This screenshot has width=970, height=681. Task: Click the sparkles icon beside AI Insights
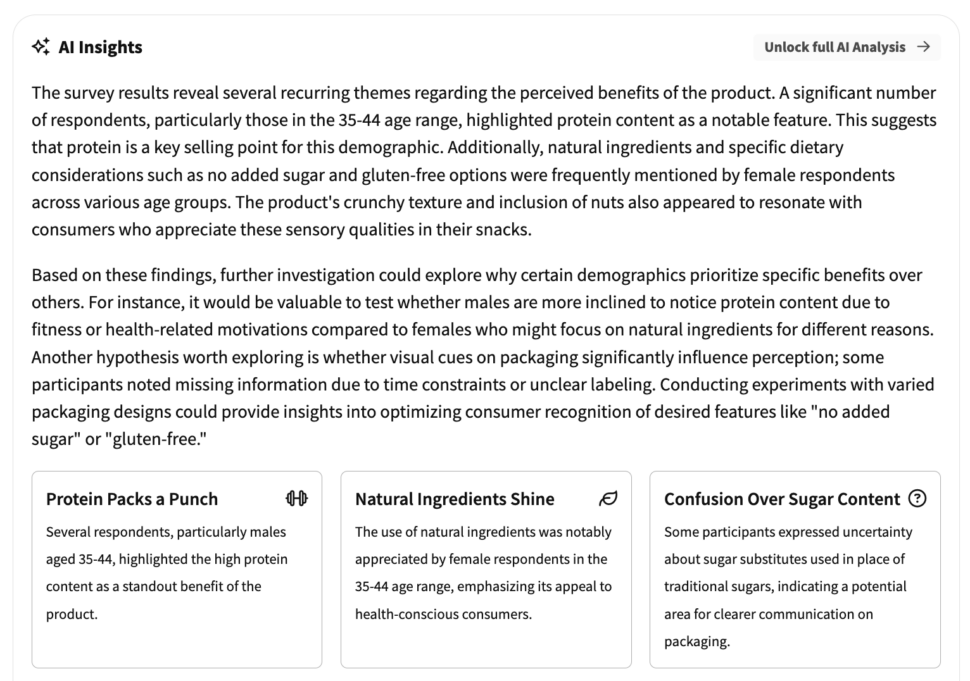click(x=42, y=46)
